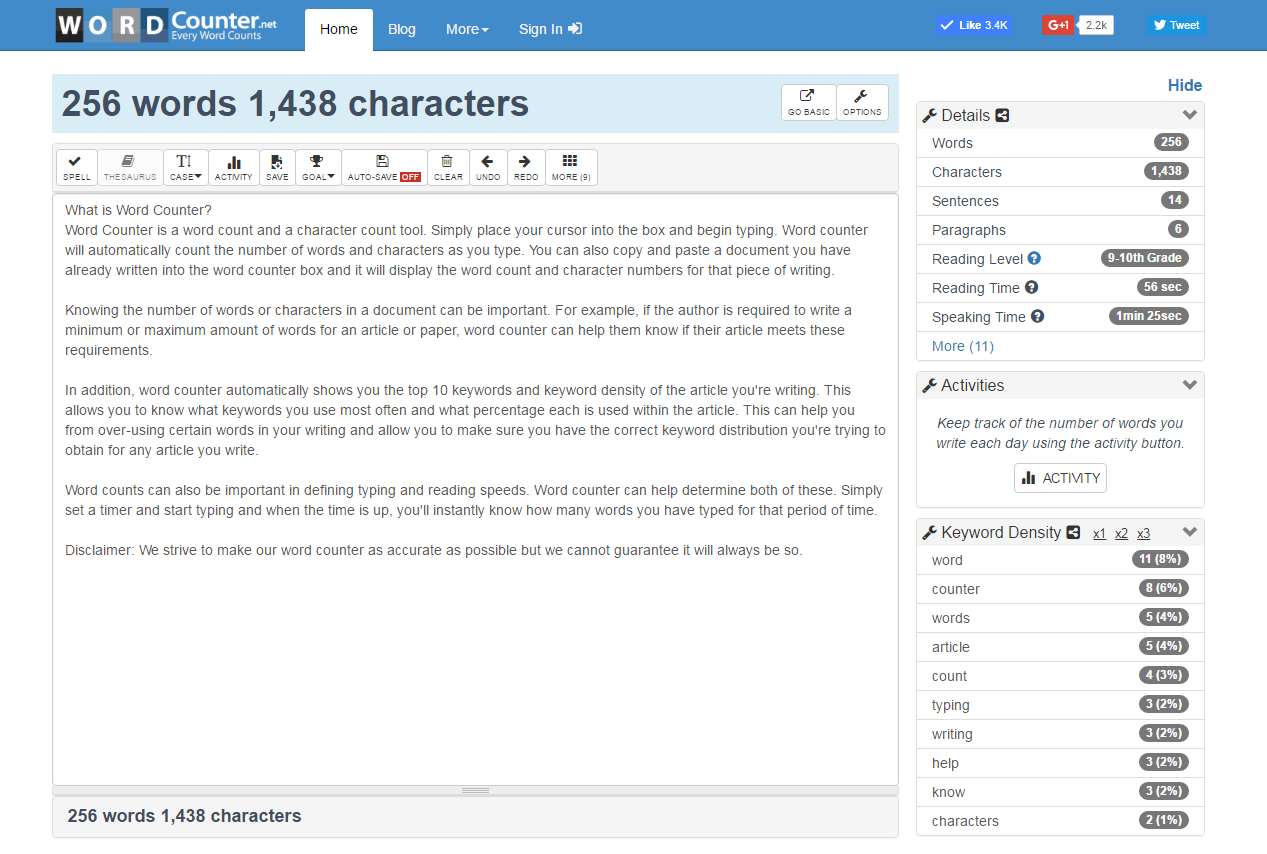Expand the More navigation dropdown
Viewport: 1267px width, 854px height.
point(467,29)
